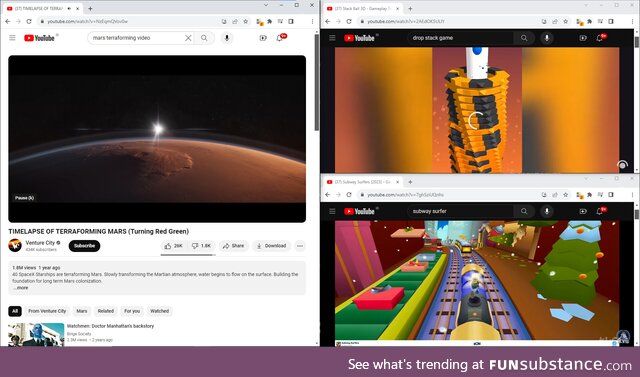Dislike the Terraforming Mars timelapse video

click(202, 246)
